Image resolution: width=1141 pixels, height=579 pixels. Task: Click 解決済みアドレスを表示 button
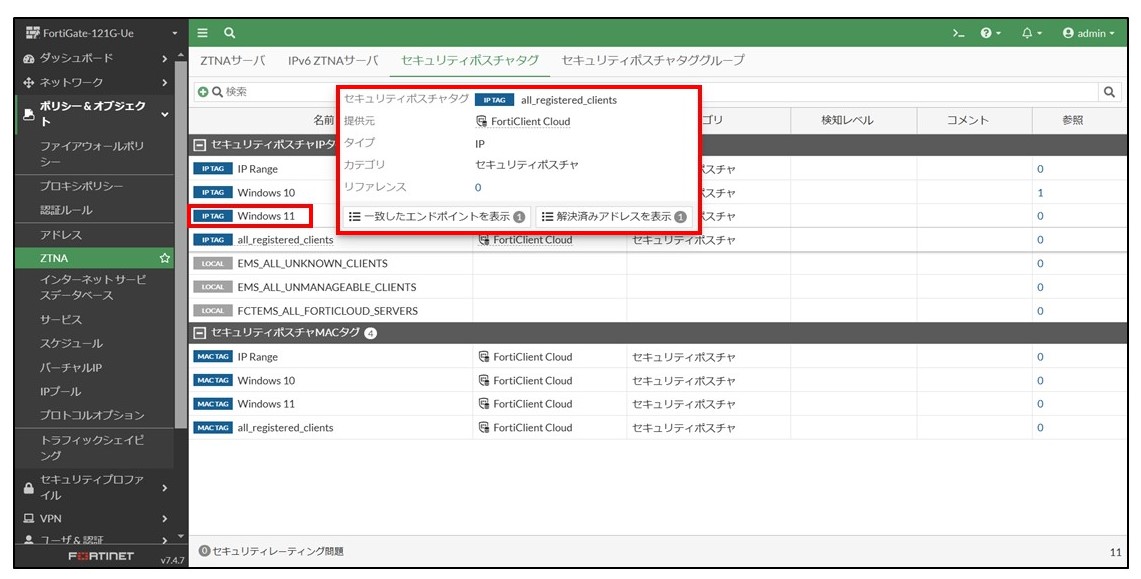coord(613,217)
